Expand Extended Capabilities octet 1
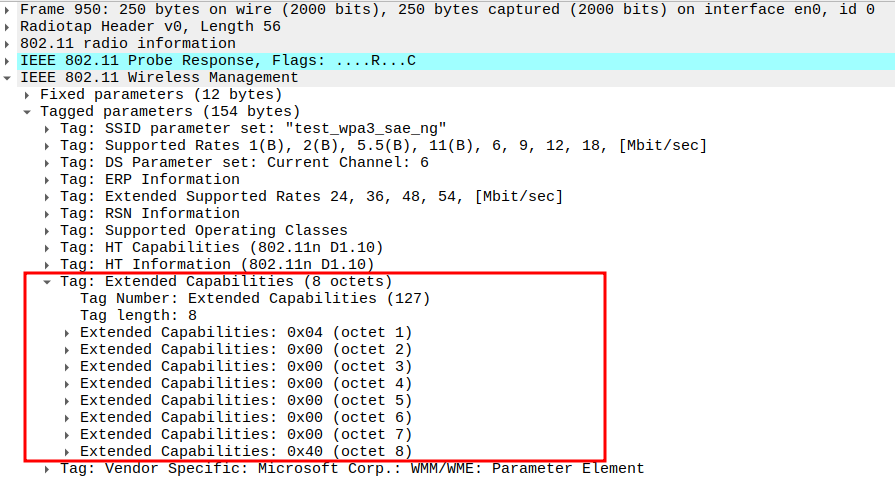Screen dimensions: 895x480 pyautogui.click(x=68, y=333)
